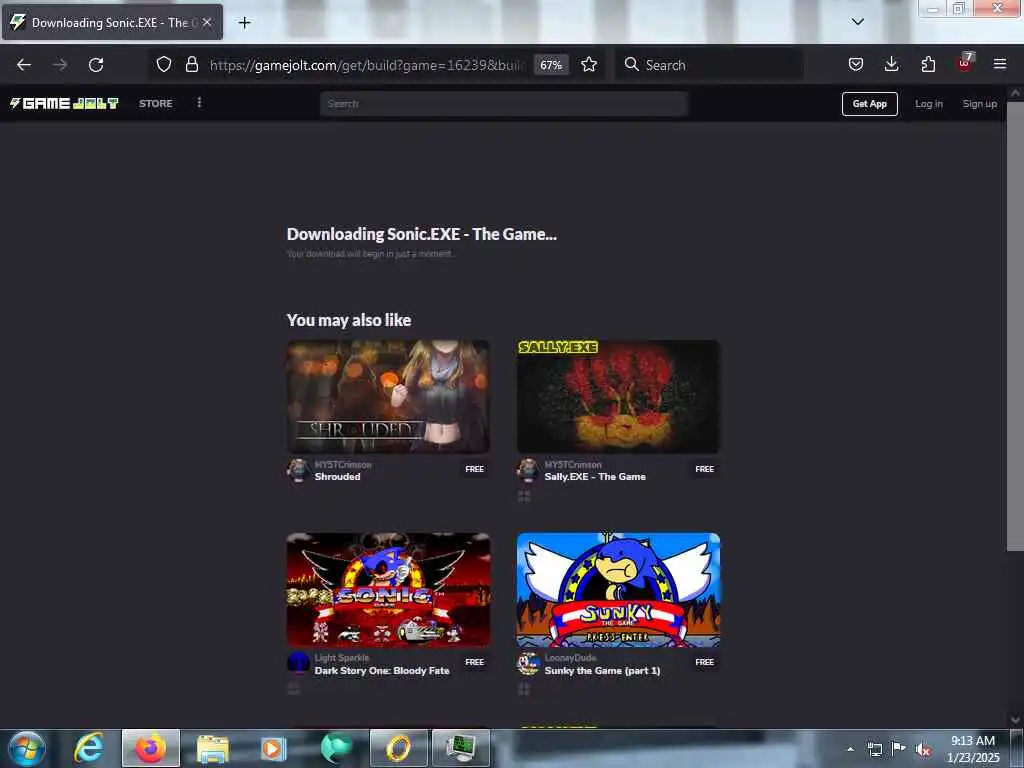
Task: Open the STORE link in Game Jolt header
Action: point(155,103)
